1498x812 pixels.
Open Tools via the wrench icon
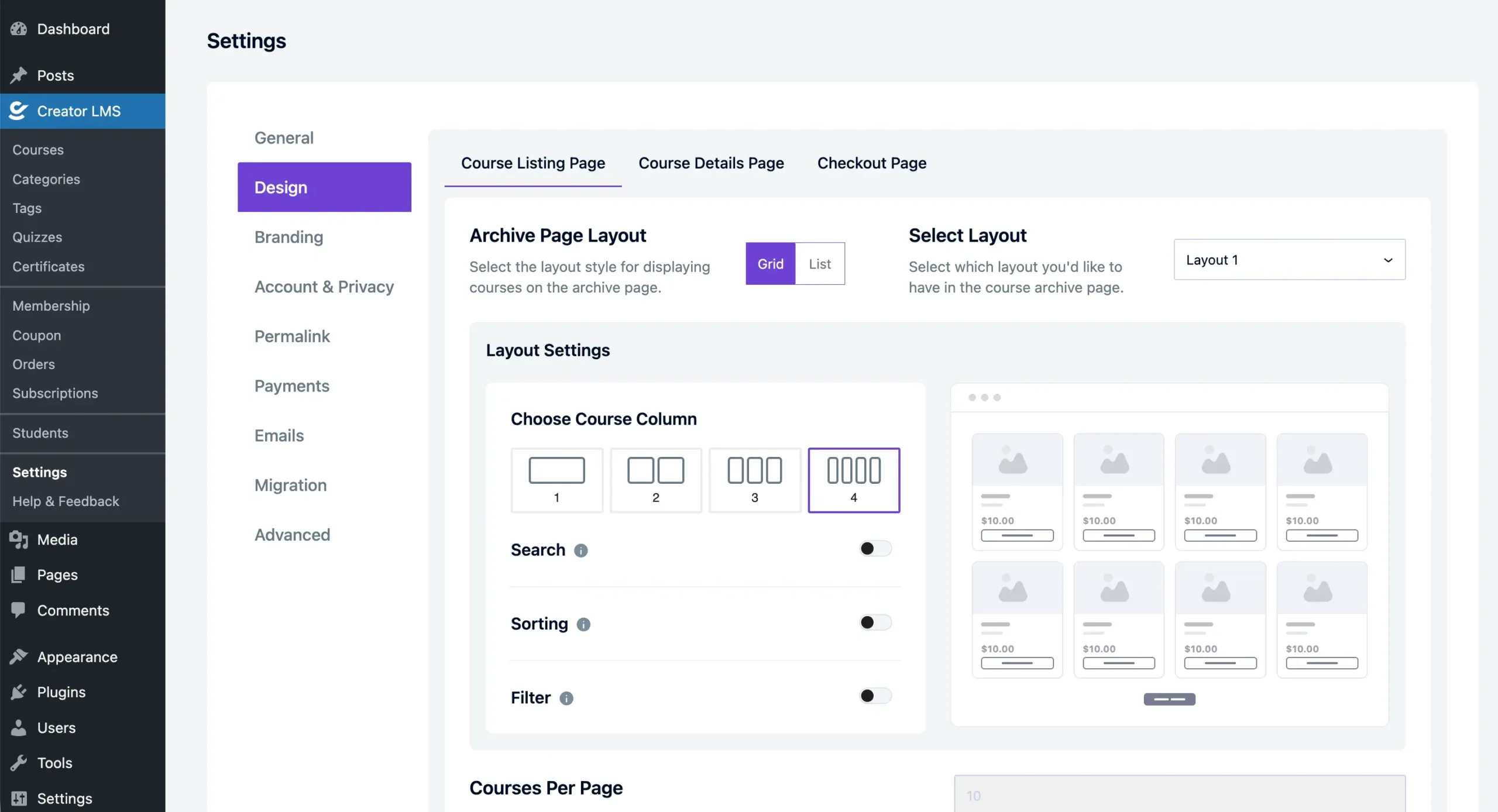point(18,762)
